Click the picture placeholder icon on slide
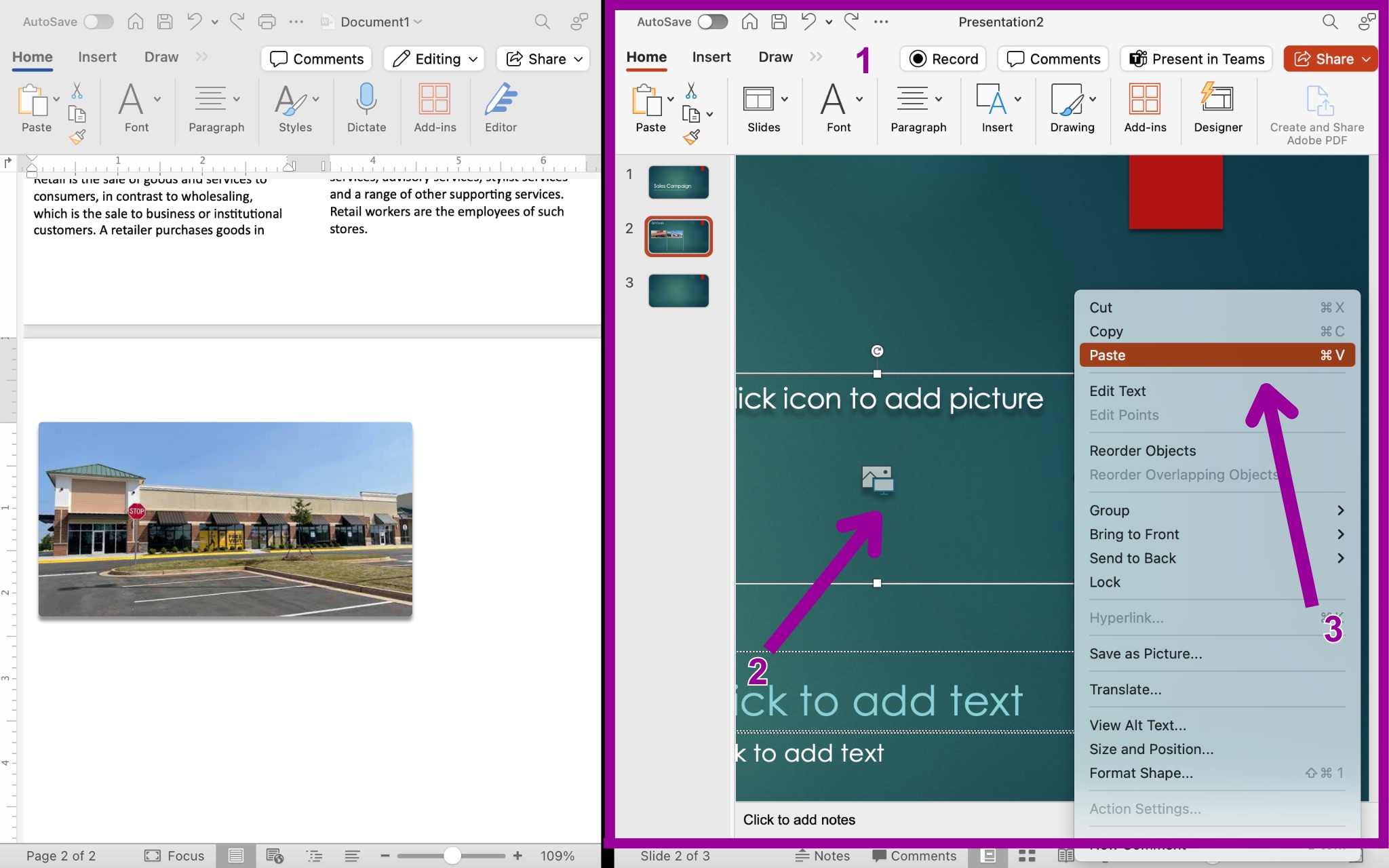Viewport: 1389px width, 868px height. 878,480
